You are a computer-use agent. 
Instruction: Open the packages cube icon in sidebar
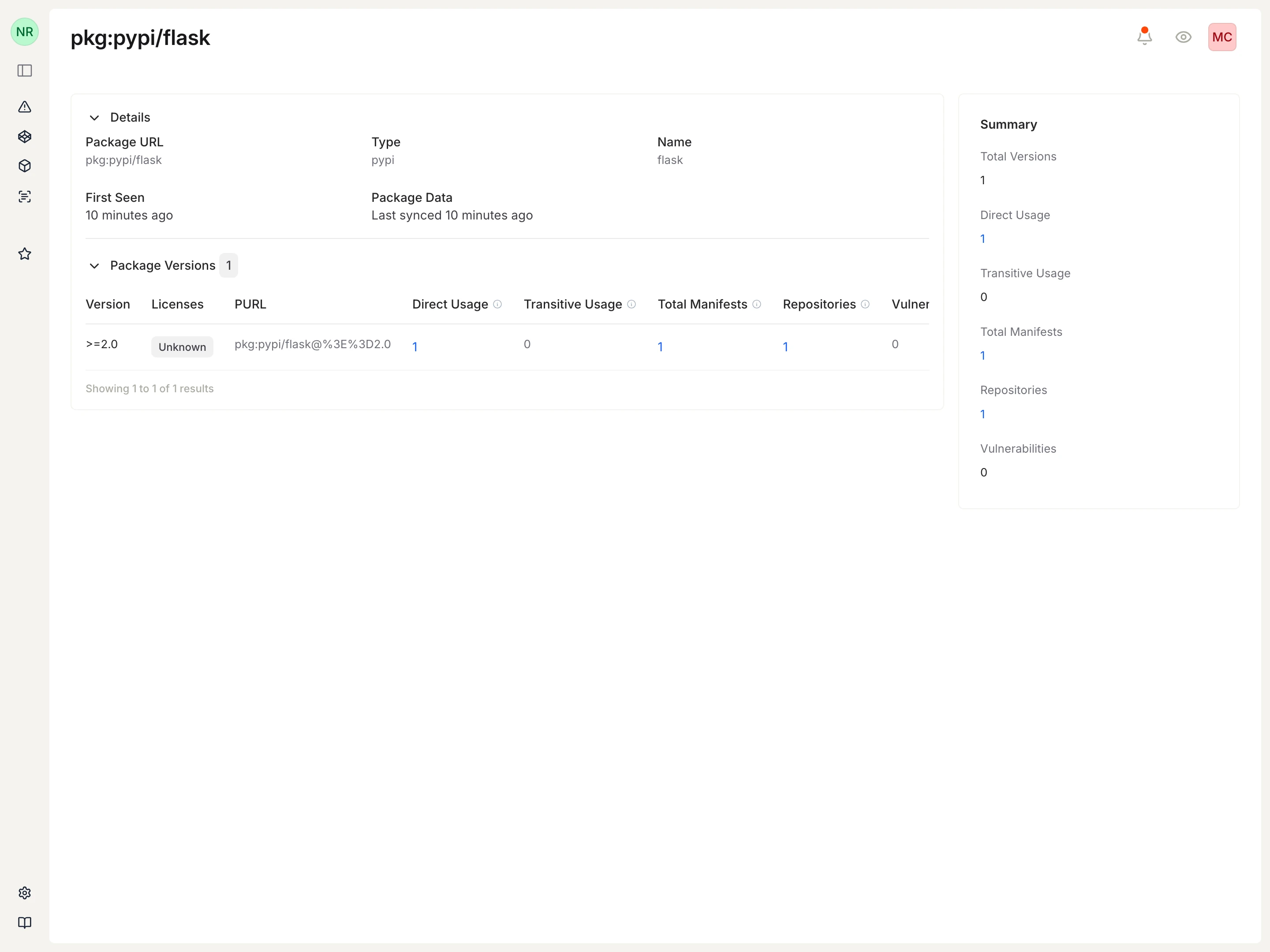(25, 166)
